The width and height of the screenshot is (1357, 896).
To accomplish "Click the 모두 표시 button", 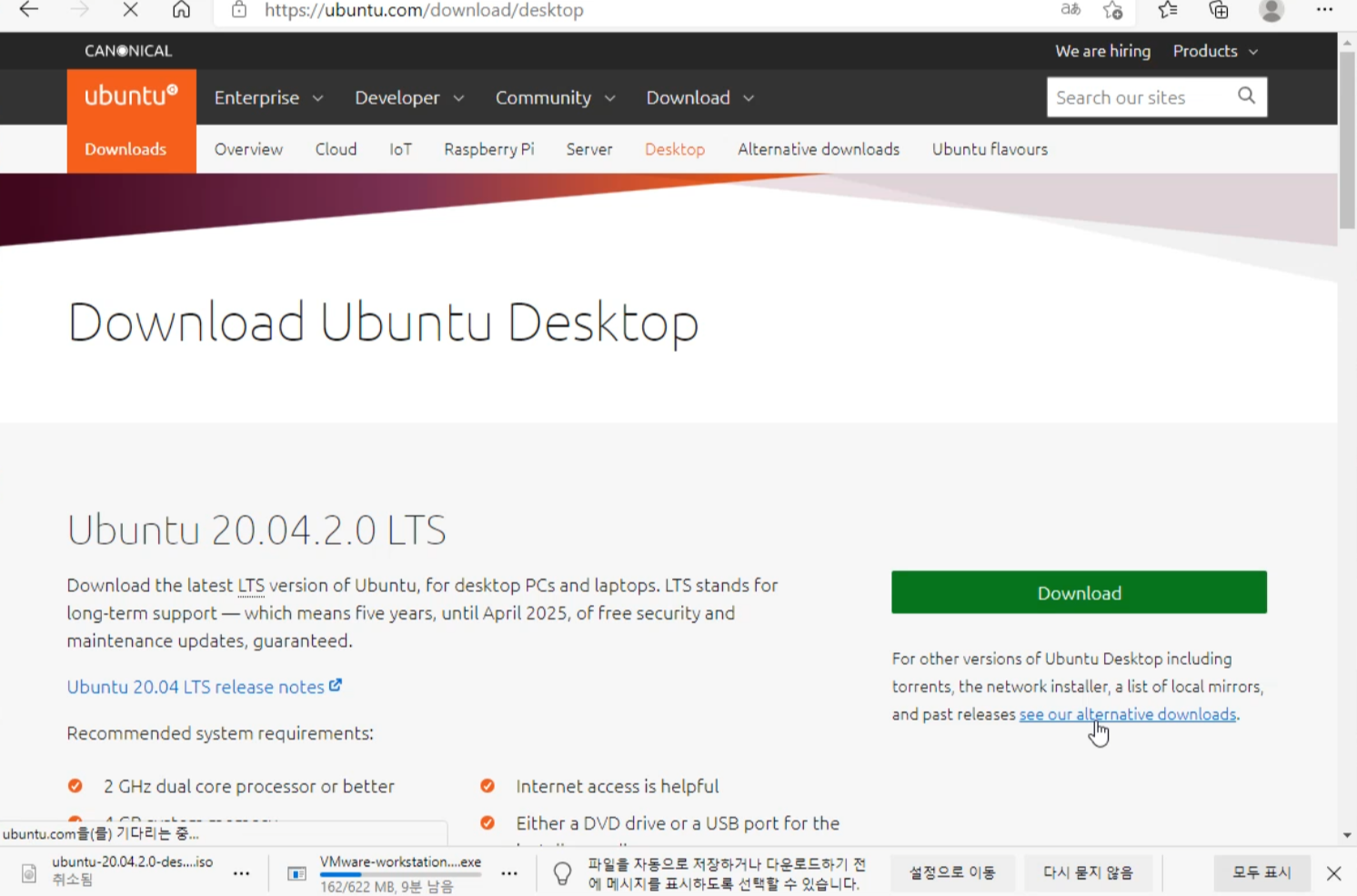I will click(x=1262, y=872).
